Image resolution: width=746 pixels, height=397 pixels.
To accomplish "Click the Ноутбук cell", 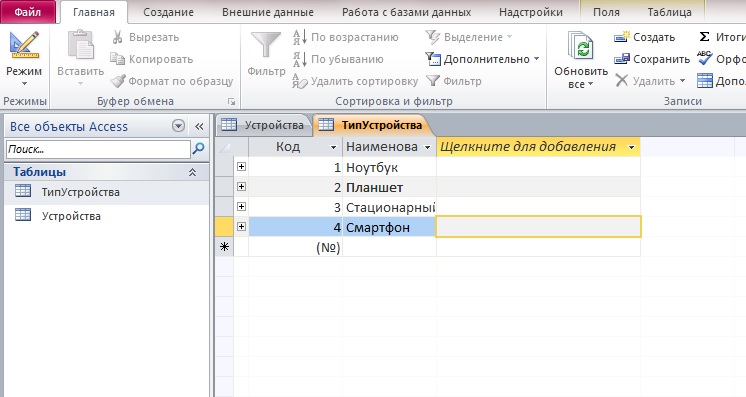I will [389, 167].
